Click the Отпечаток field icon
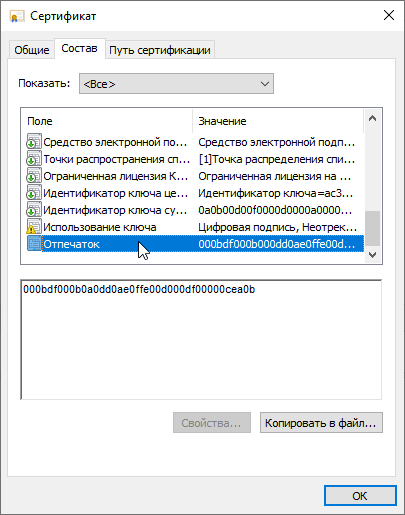This screenshot has width=405, height=515. [x=34, y=244]
